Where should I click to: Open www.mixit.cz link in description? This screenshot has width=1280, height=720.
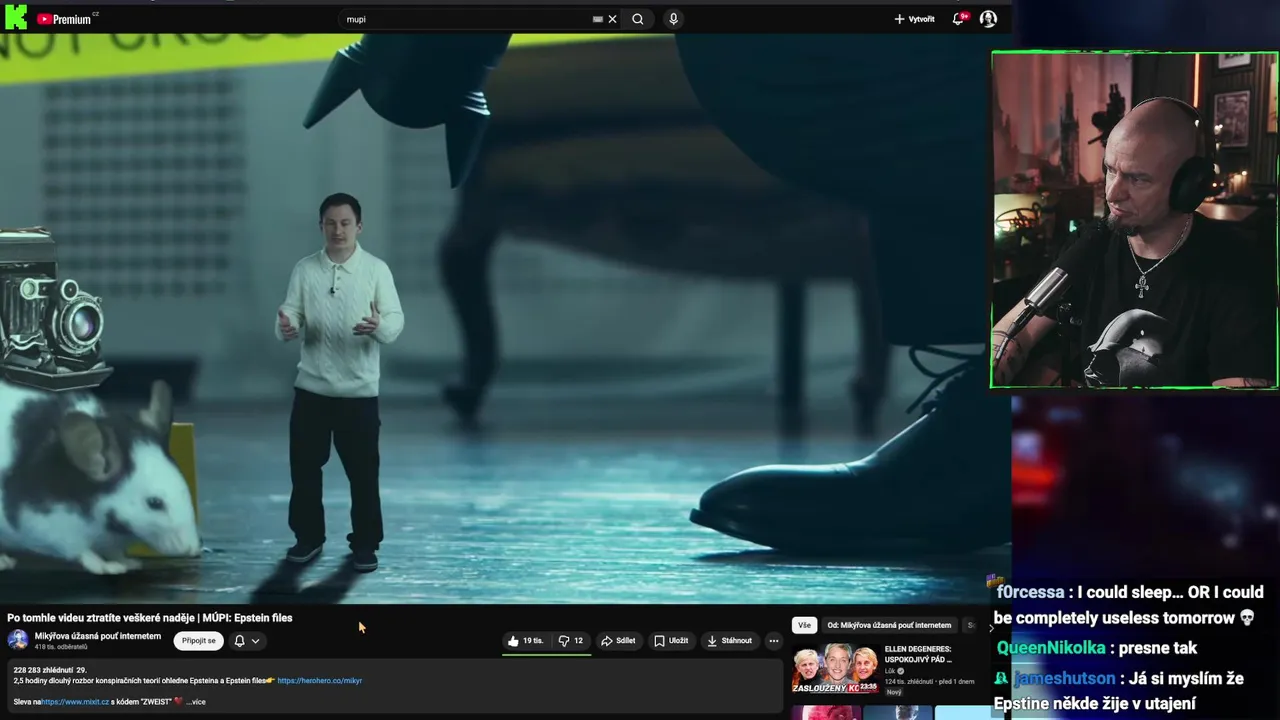75,702
